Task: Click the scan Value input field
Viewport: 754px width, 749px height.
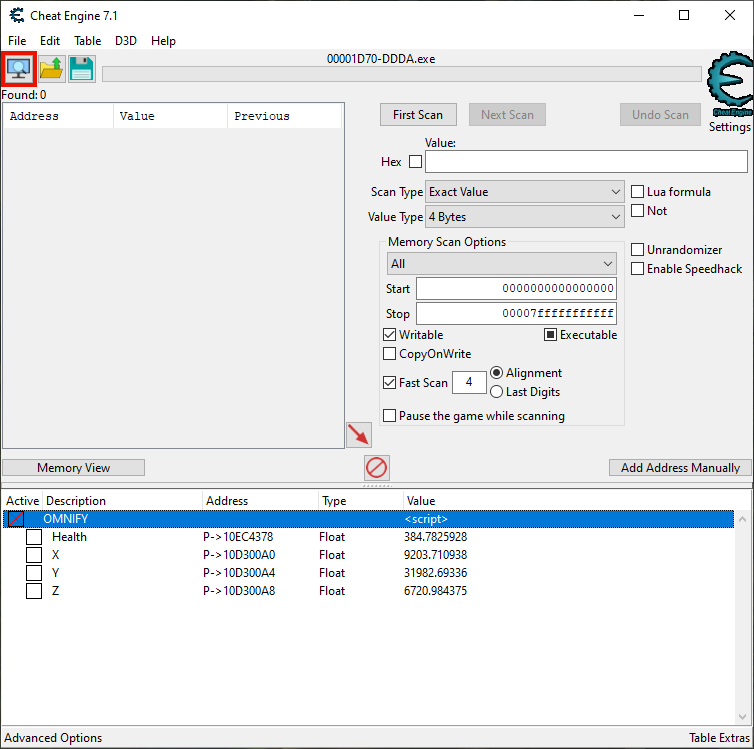Action: [x=586, y=162]
